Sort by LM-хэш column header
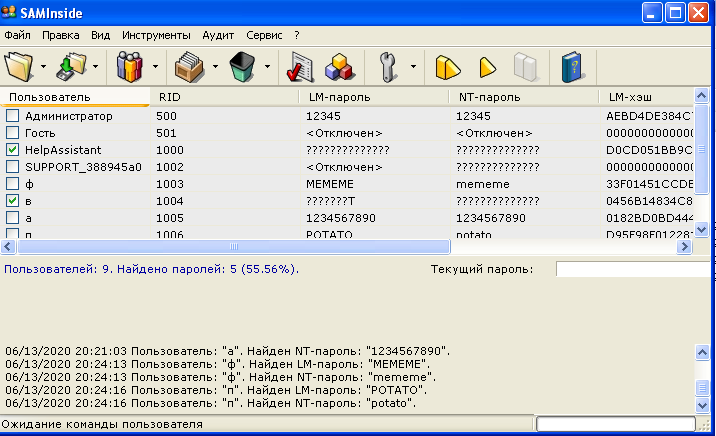This screenshot has height=436, width=716. tap(647, 97)
